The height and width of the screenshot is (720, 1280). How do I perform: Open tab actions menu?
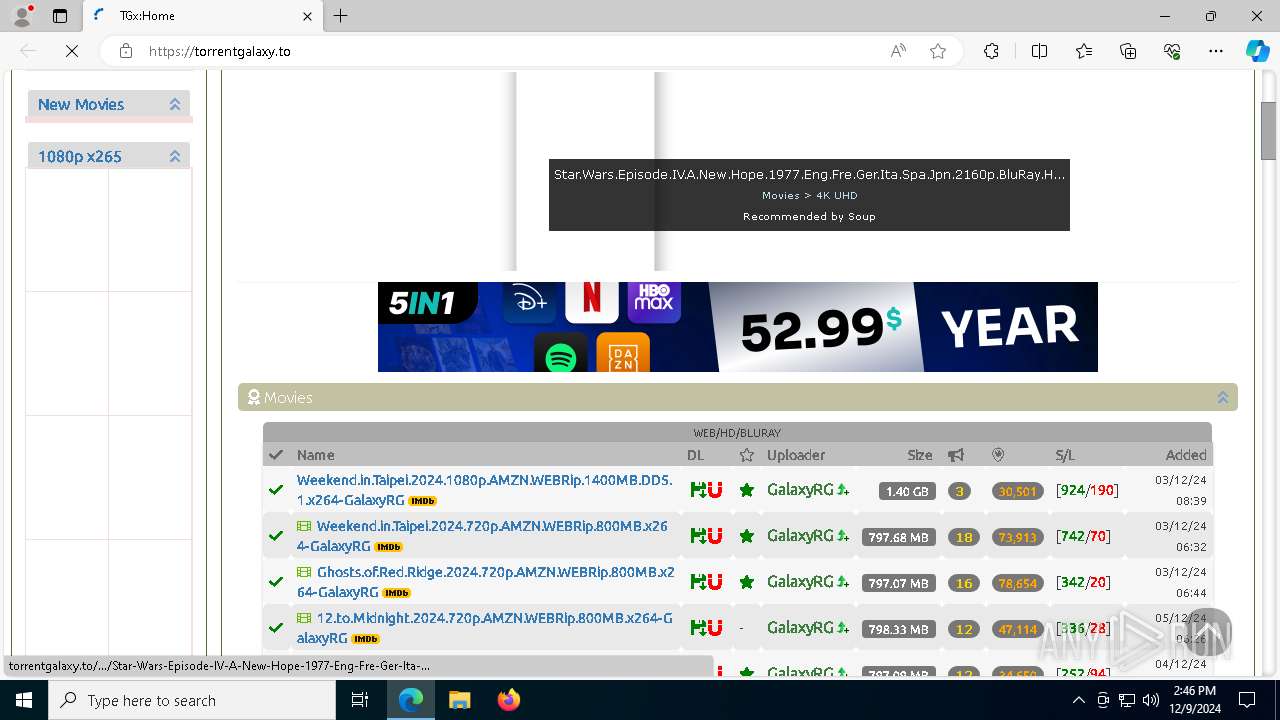pos(60,16)
